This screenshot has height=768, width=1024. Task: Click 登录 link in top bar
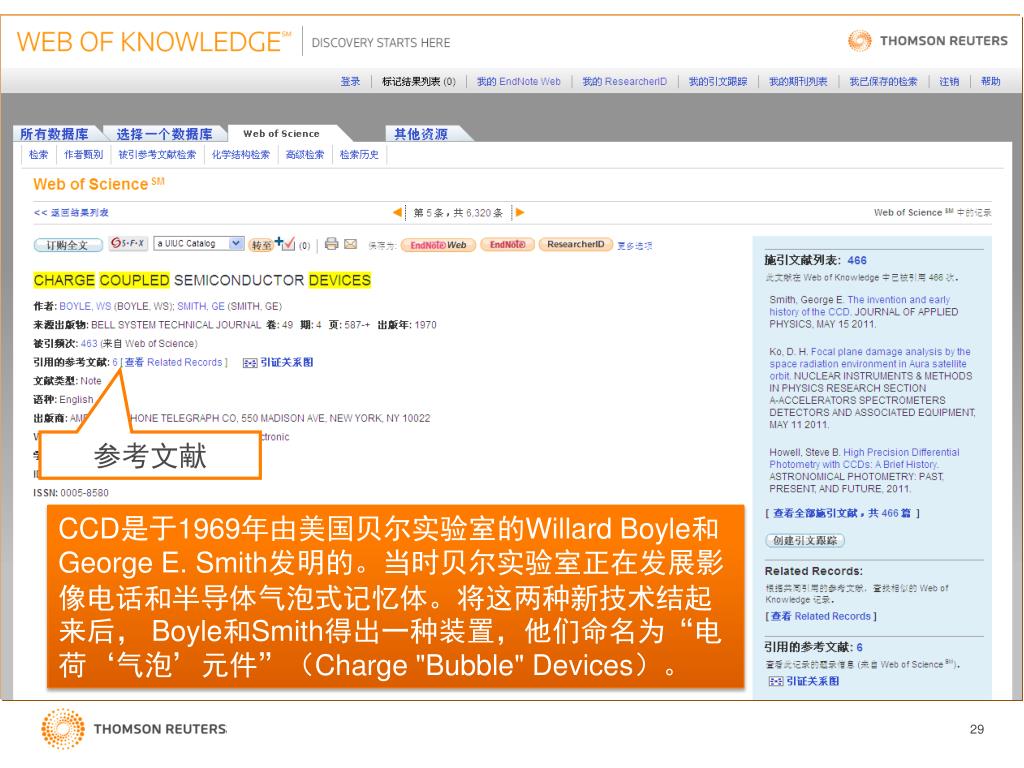[351, 82]
